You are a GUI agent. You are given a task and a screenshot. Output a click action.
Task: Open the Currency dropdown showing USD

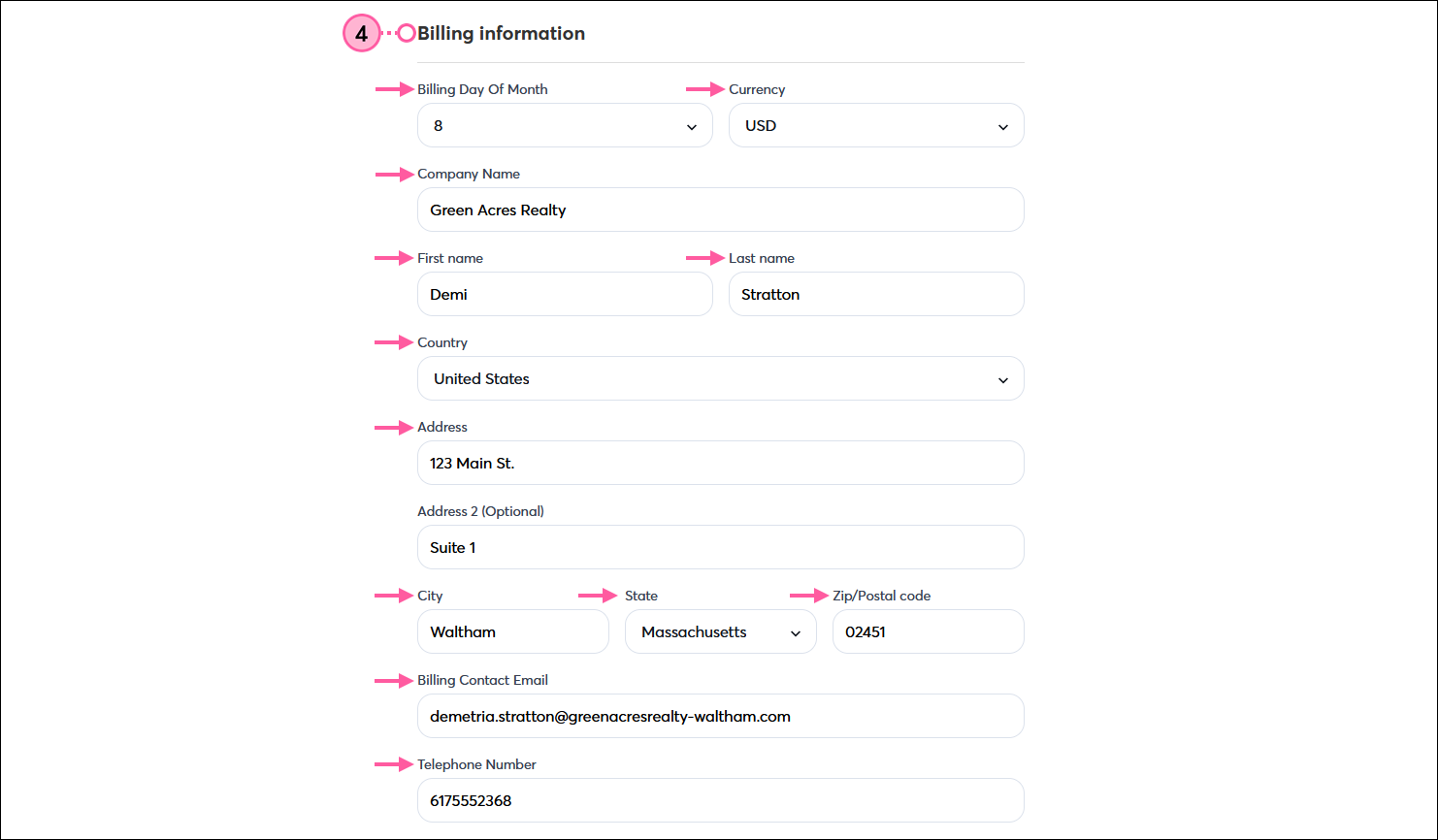pos(875,125)
